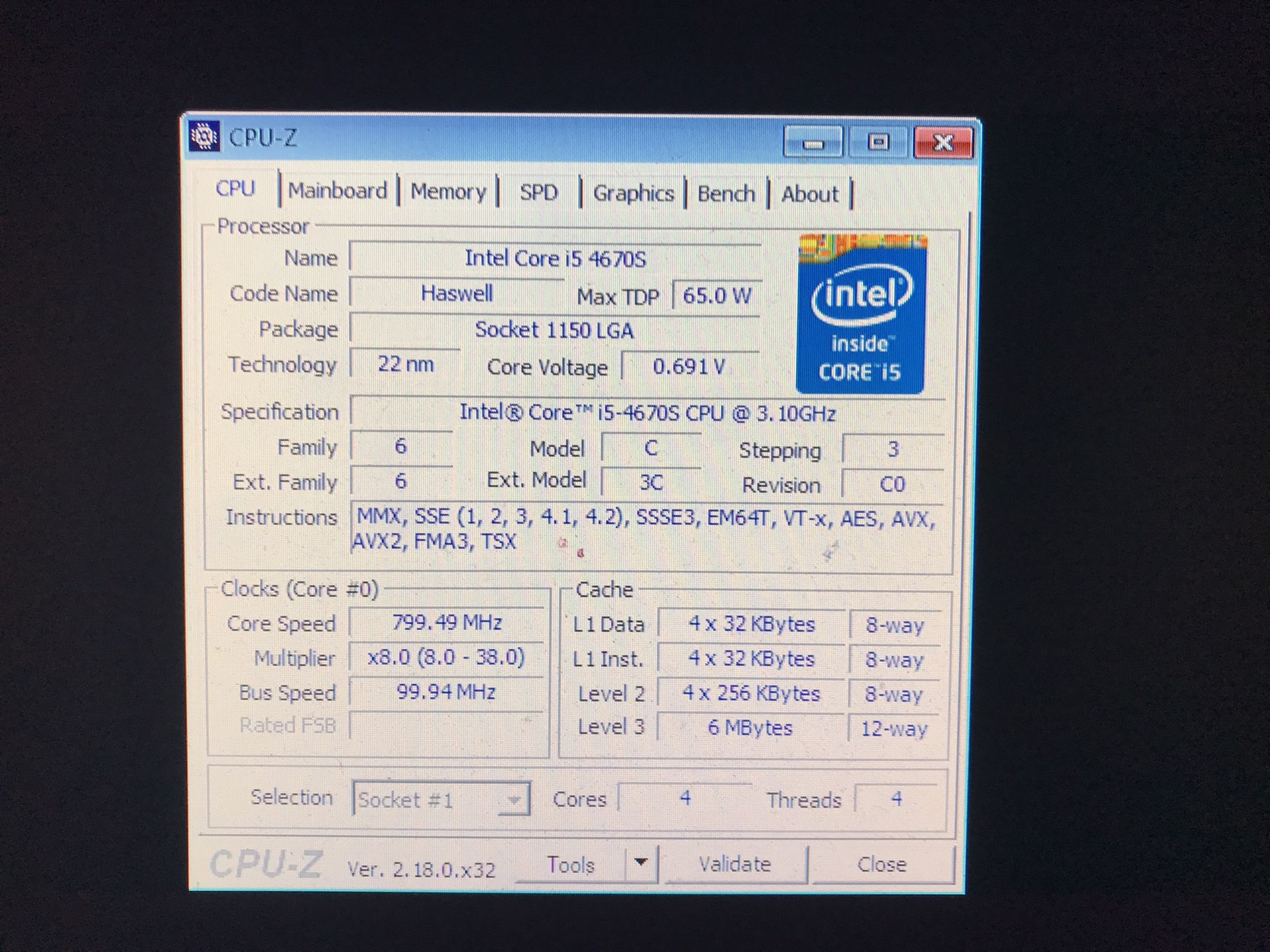The image size is (1270, 952).
Task: Click the Core Voltage value 0.691 V
Action: click(x=690, y=367)
